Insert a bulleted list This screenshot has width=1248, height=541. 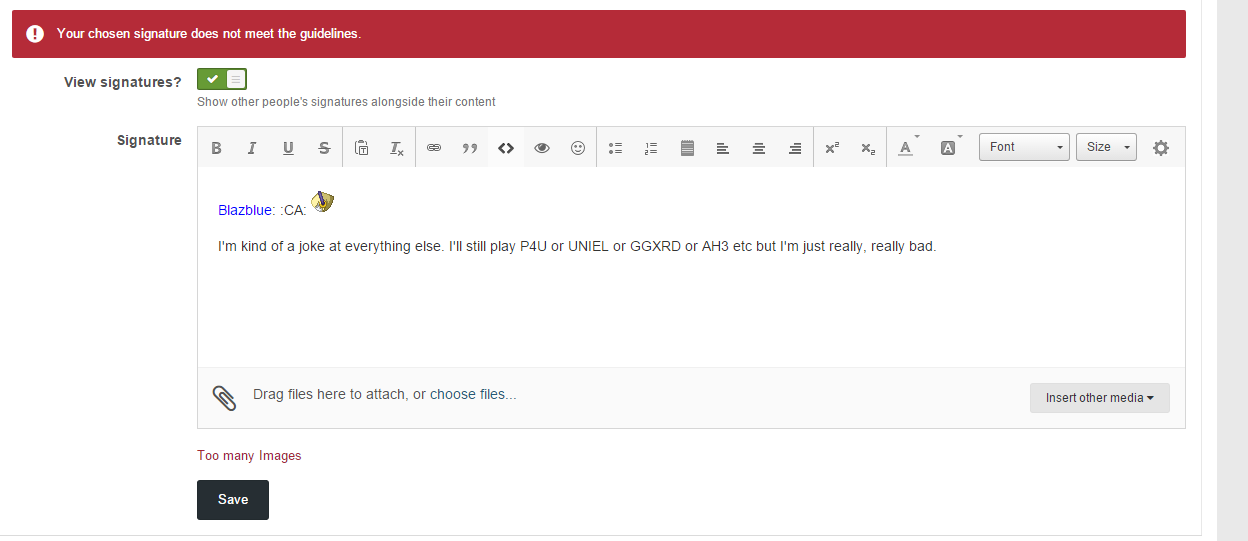tap(615, 148)
